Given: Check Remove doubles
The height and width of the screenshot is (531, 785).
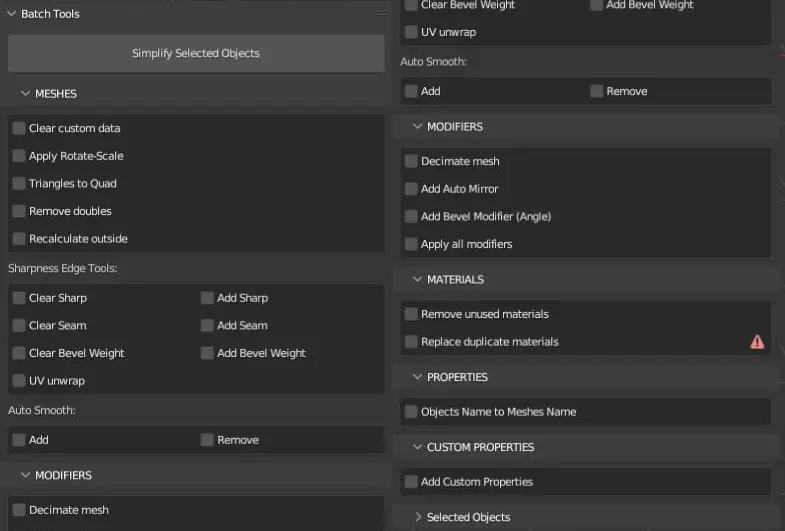Looking at the screenshot, I should [19, 211].
